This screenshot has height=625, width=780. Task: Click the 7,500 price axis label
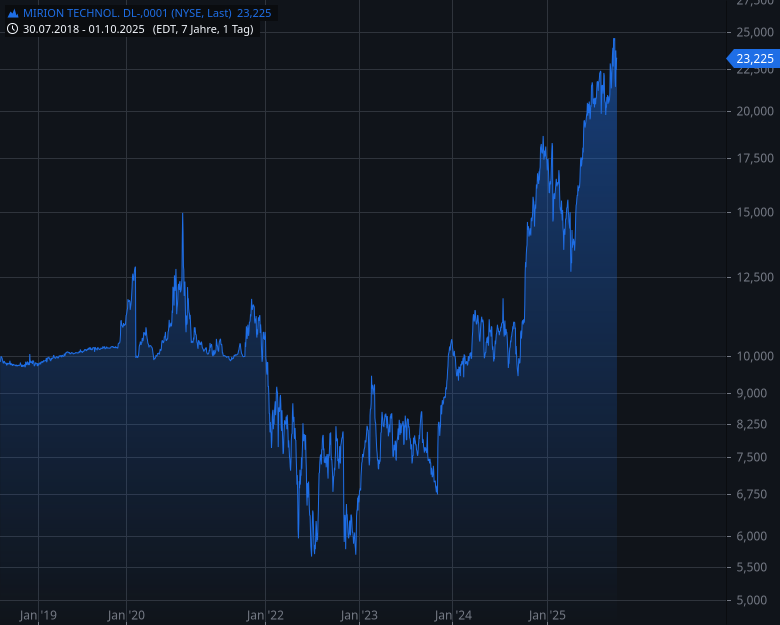pyautogui.click(x=755, y=458)
